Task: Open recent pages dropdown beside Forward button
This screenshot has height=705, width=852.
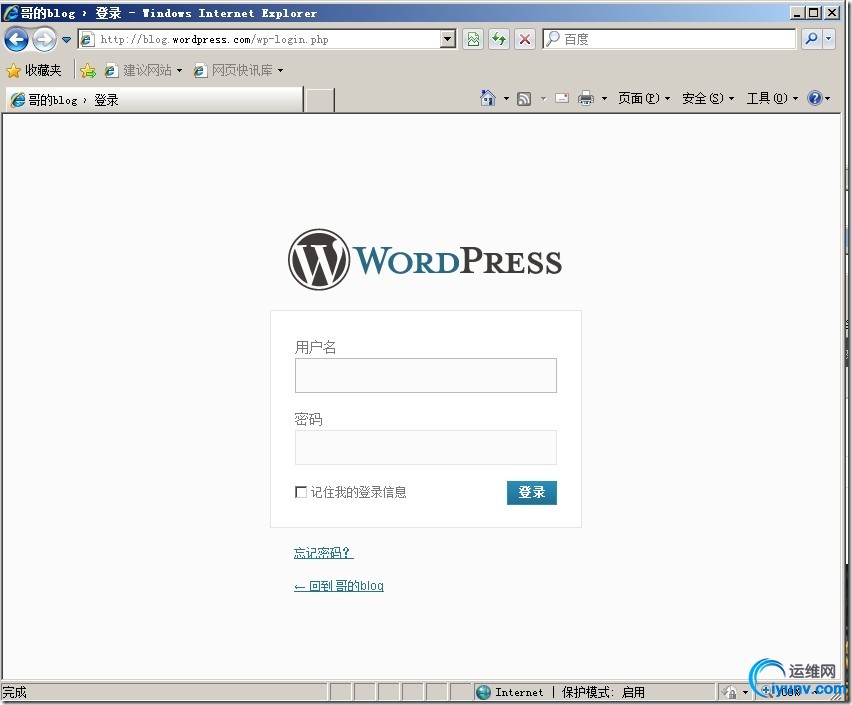Action: tap(66, 39)
